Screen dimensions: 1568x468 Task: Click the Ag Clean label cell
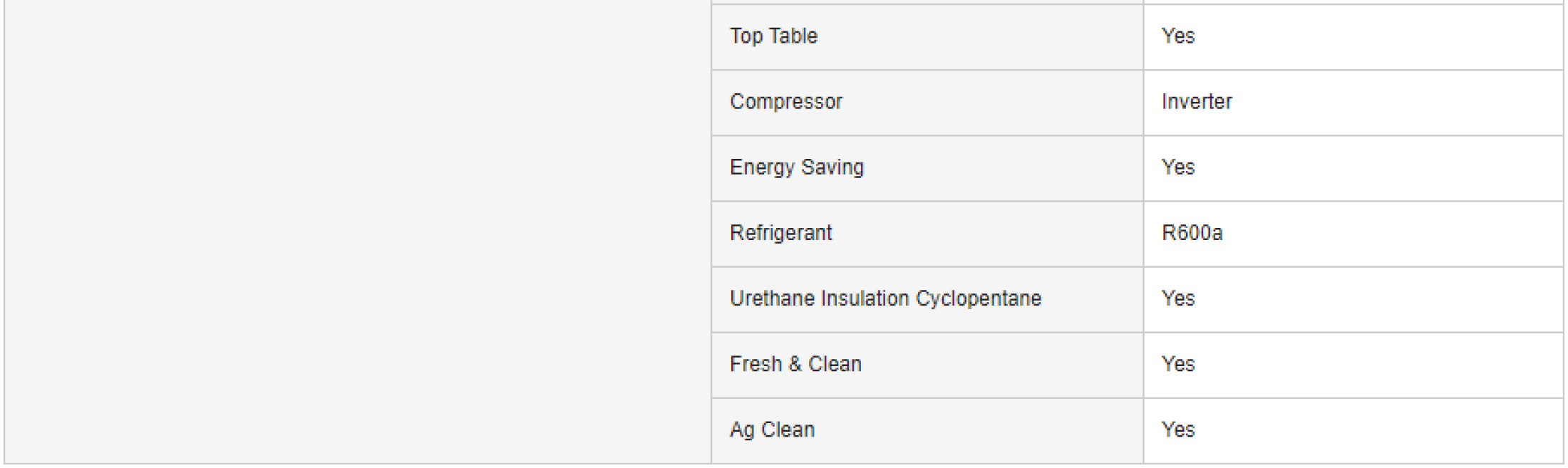(x=772, y=430)
